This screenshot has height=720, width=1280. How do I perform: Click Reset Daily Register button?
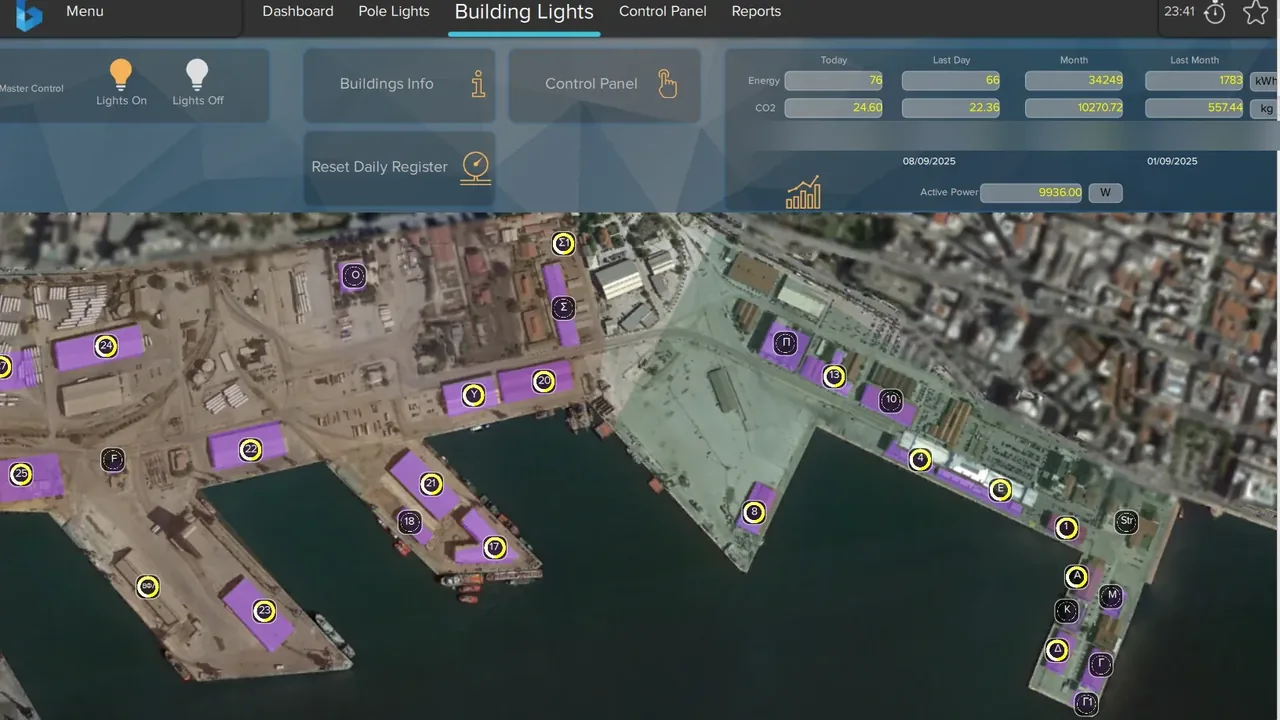pyautogui.click(x=399, y=168)
